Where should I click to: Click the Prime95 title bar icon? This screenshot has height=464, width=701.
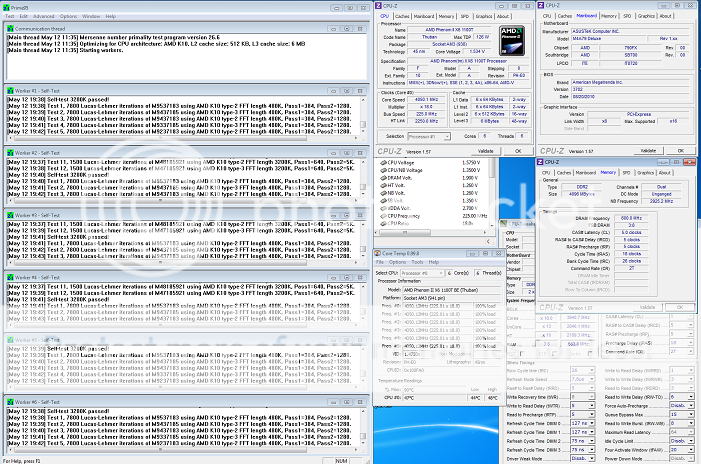[6, 8]
